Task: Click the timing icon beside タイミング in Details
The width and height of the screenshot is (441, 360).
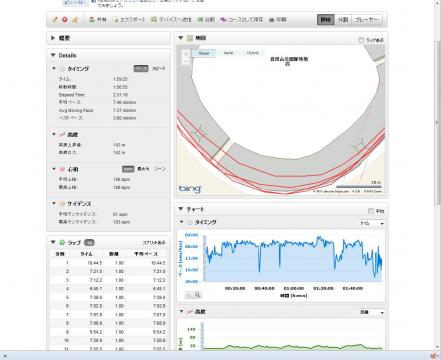Action: point(62,69)
